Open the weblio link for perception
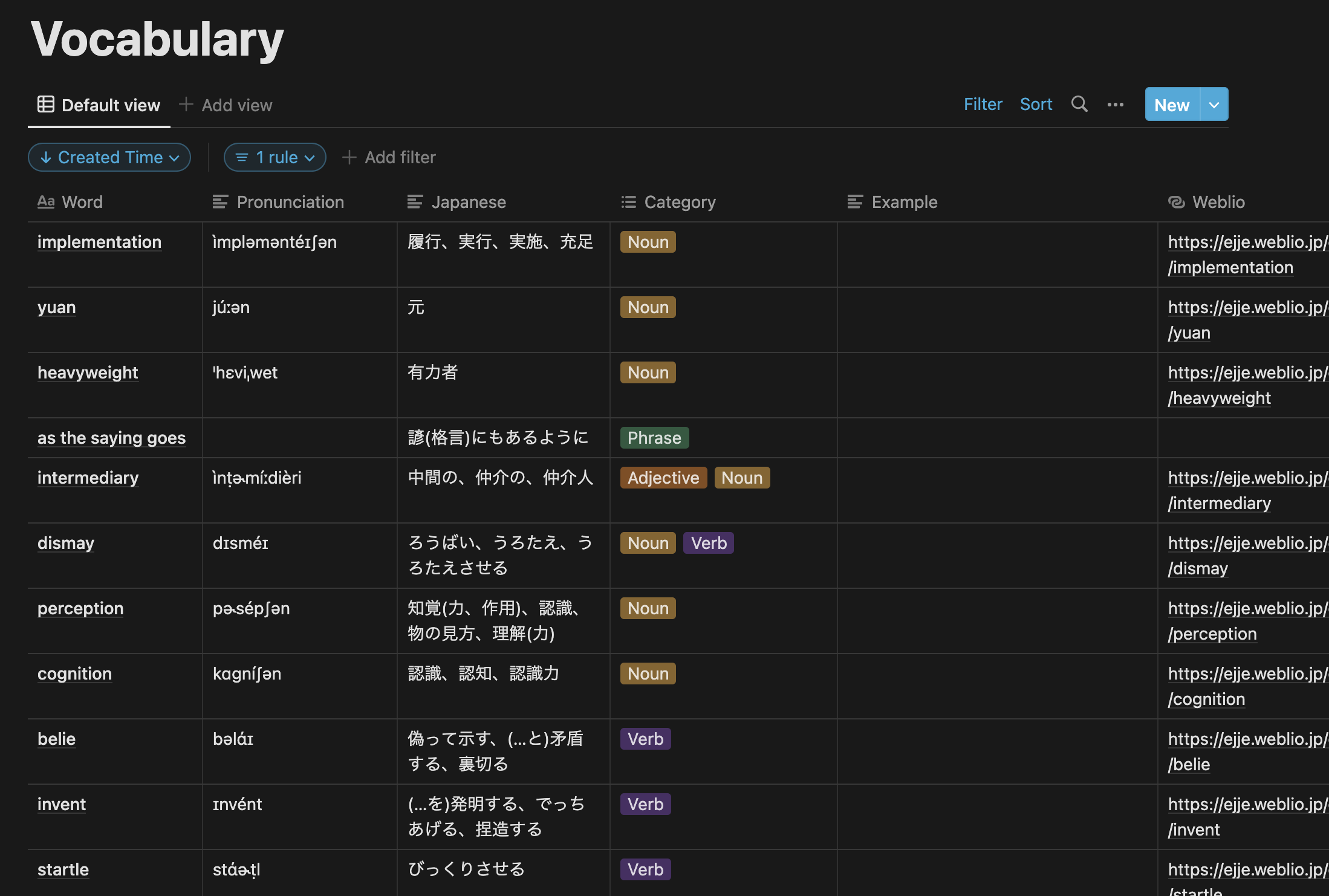The image size is (1329, 896). pyautogui.click(x=1212, y=634)
